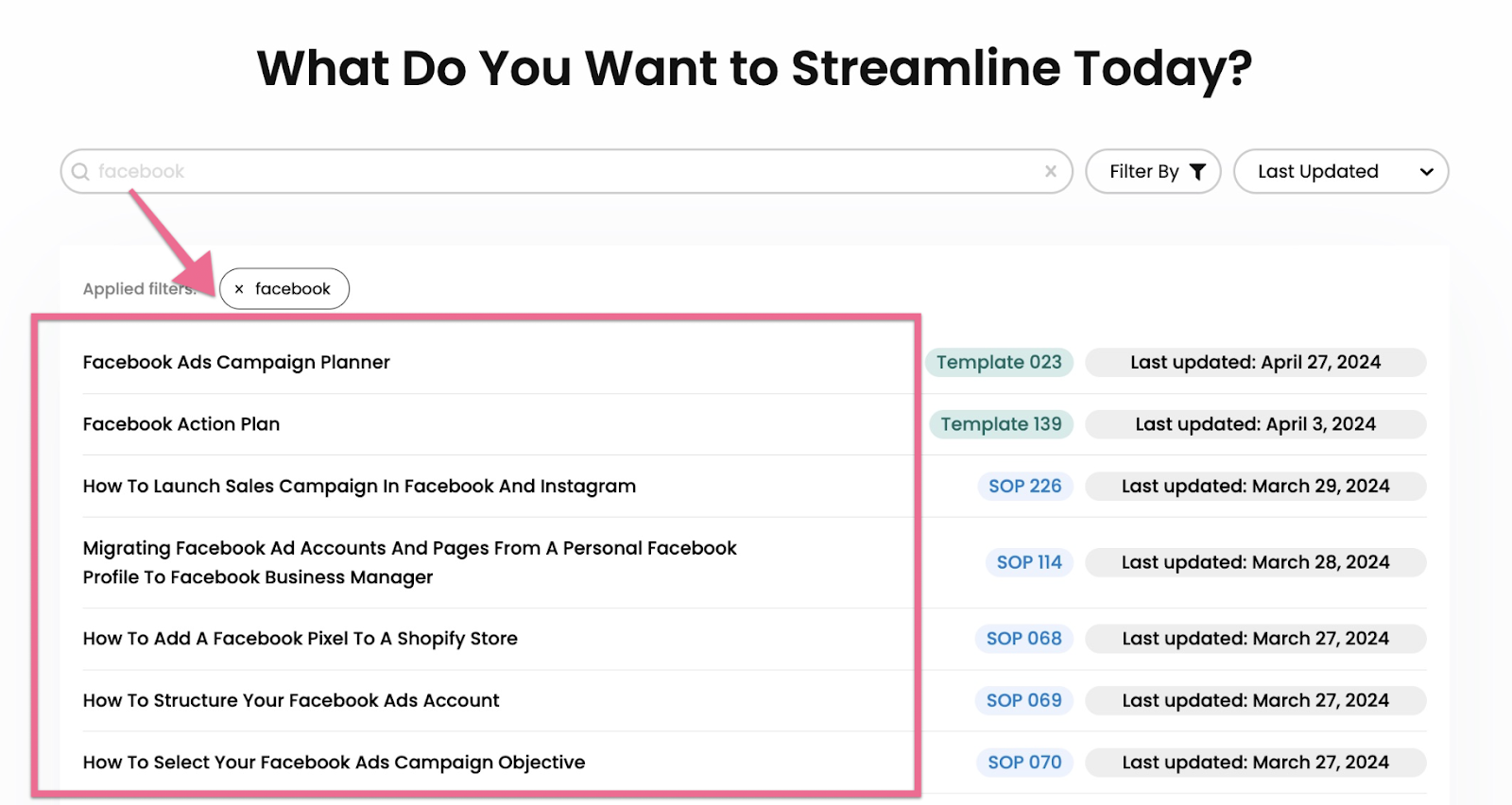
Task: Click the SOP 070 row's March 27, 2024 date
Action: tap(1256, 762)
